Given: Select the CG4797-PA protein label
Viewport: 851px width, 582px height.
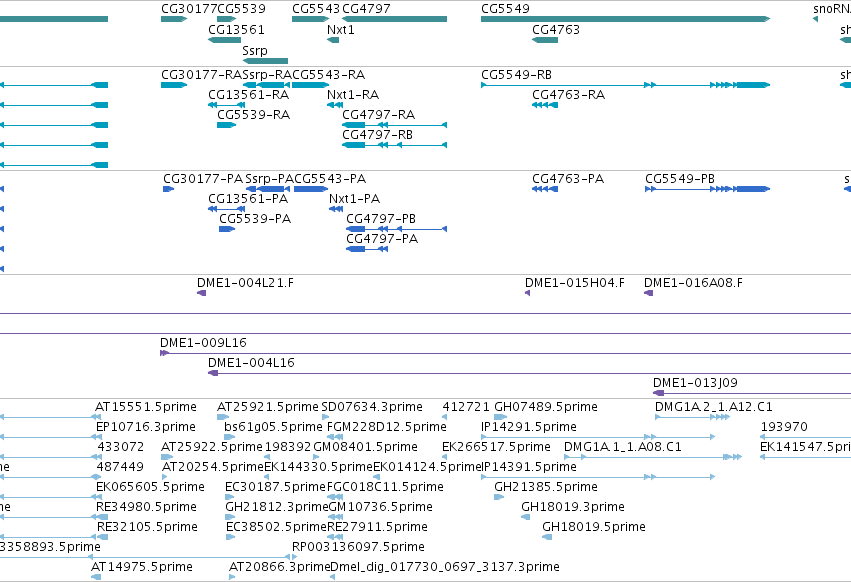Looking at the screenshot, I should click(382, 238).
